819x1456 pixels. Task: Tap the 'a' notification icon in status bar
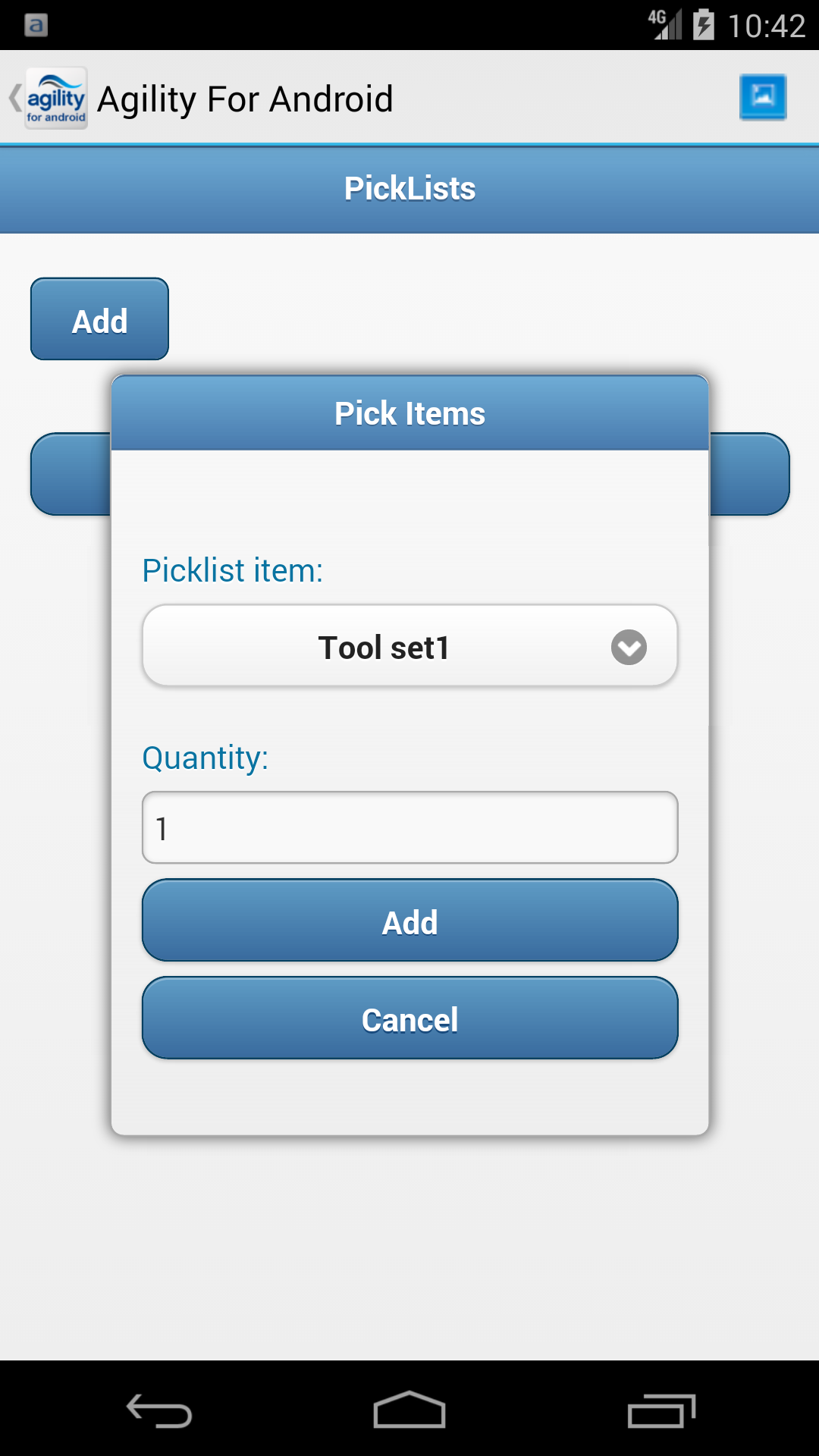coord(36,25)
